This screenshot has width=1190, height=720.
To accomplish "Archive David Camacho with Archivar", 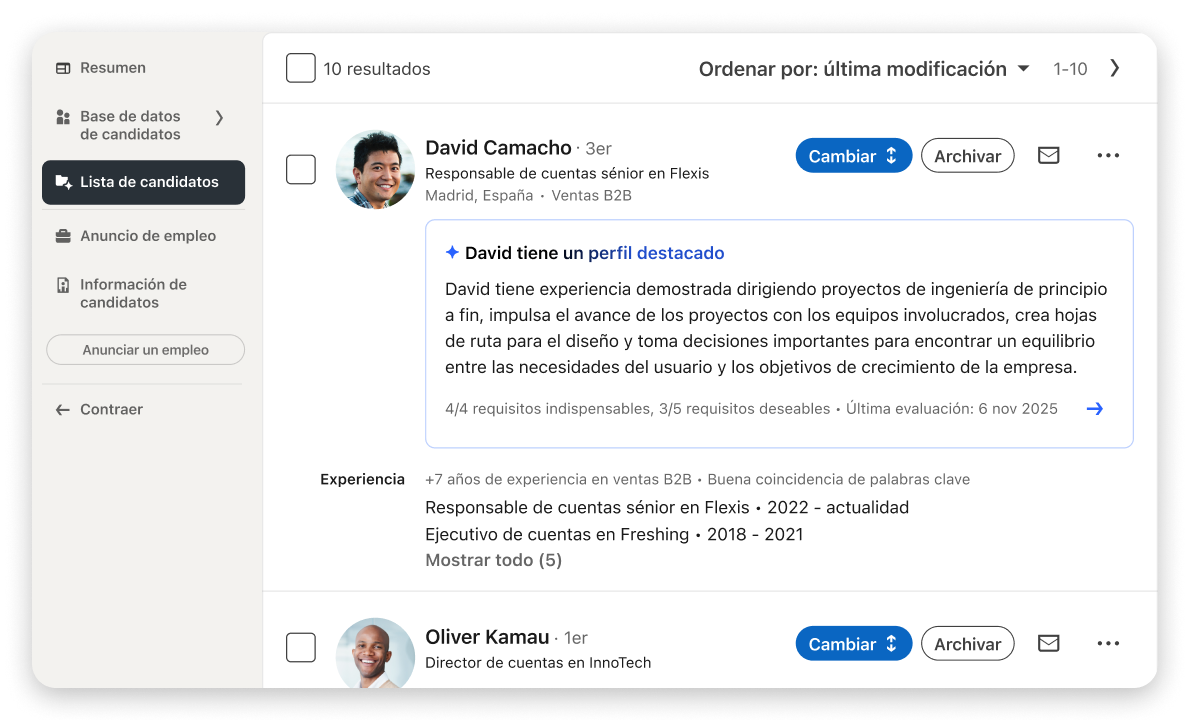I will click(x=968, y=156).
